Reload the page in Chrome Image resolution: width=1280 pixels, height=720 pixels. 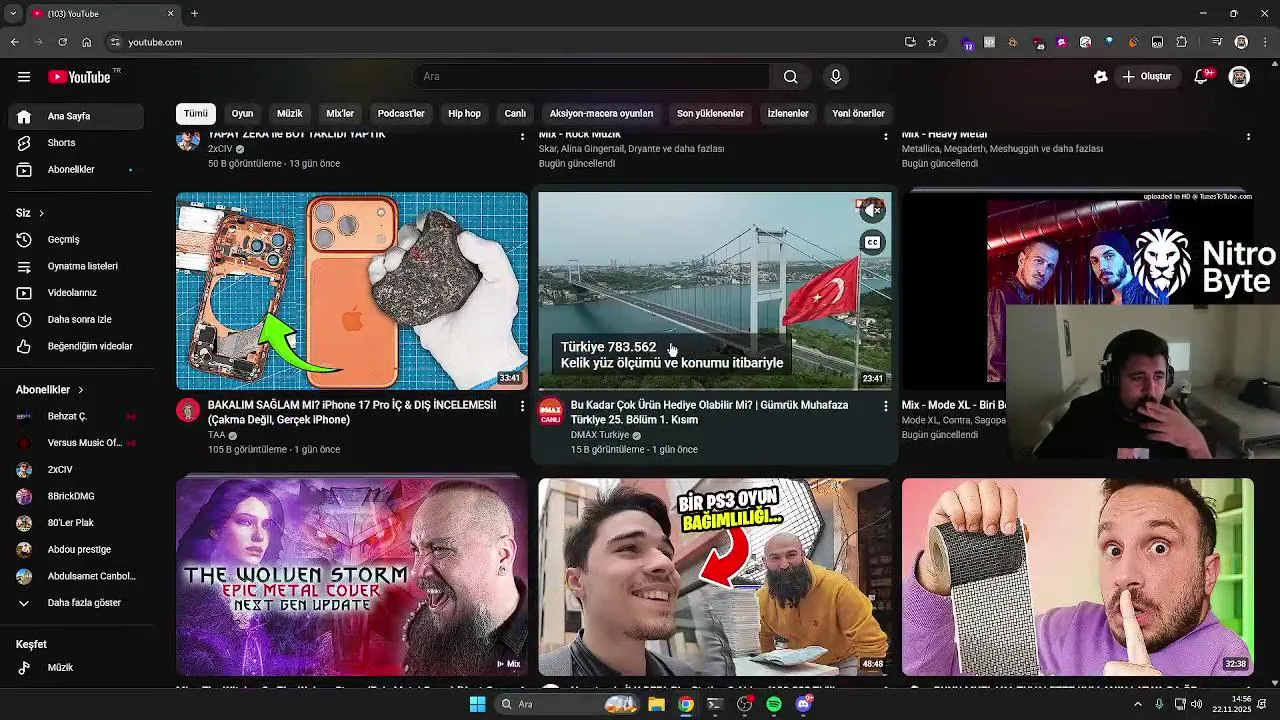click(x=62, y=42)
